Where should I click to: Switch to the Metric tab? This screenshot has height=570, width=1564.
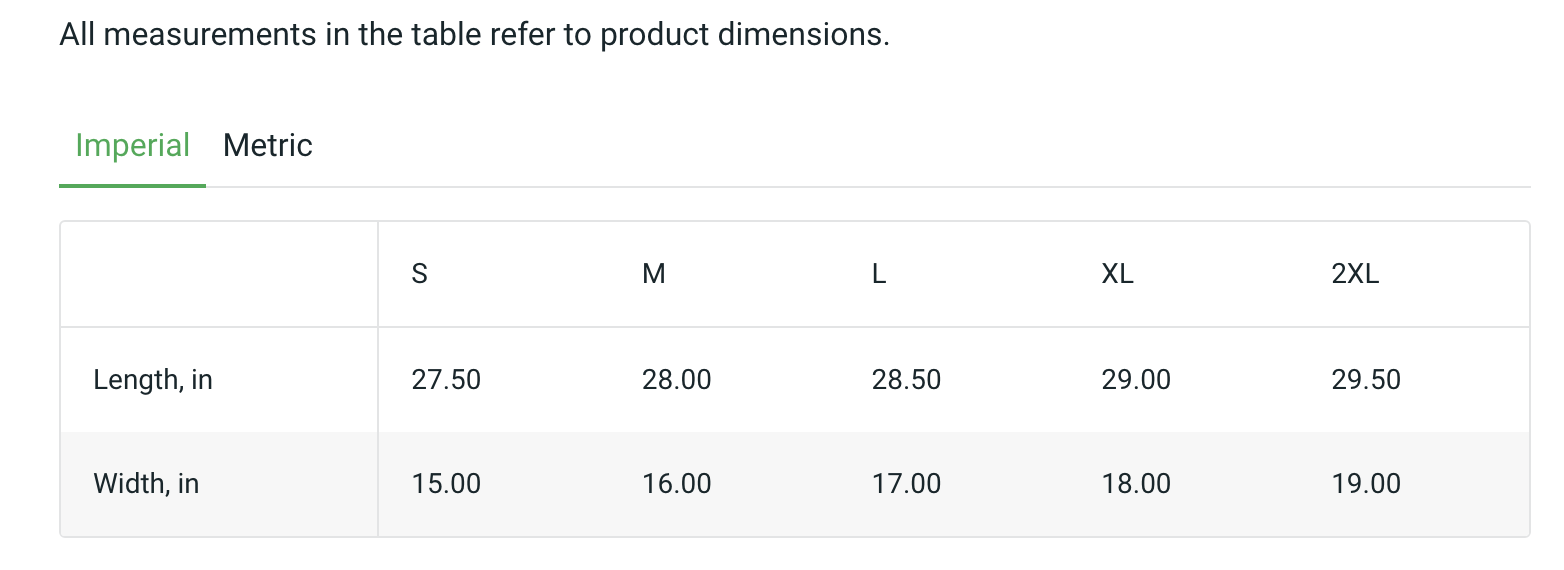pyautogui.click(x=268, y=146)
